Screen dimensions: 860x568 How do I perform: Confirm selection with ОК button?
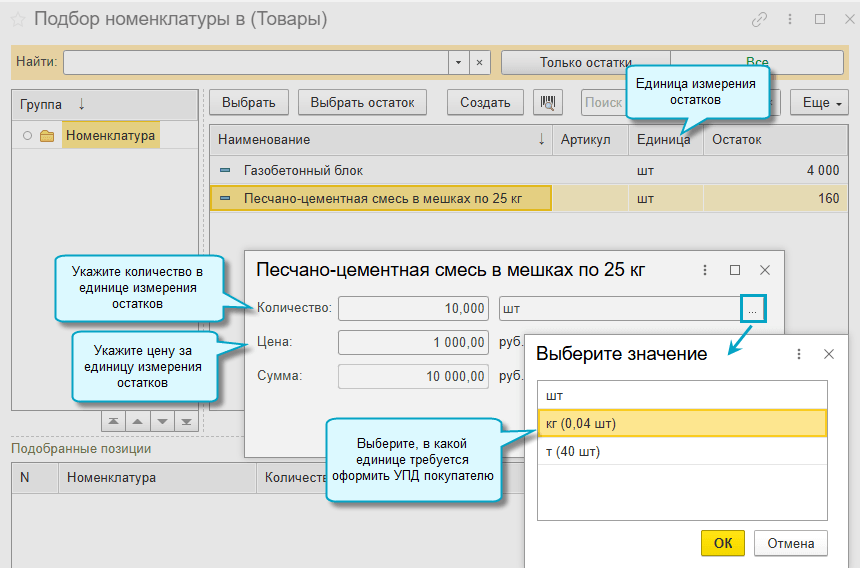point(723,543)
